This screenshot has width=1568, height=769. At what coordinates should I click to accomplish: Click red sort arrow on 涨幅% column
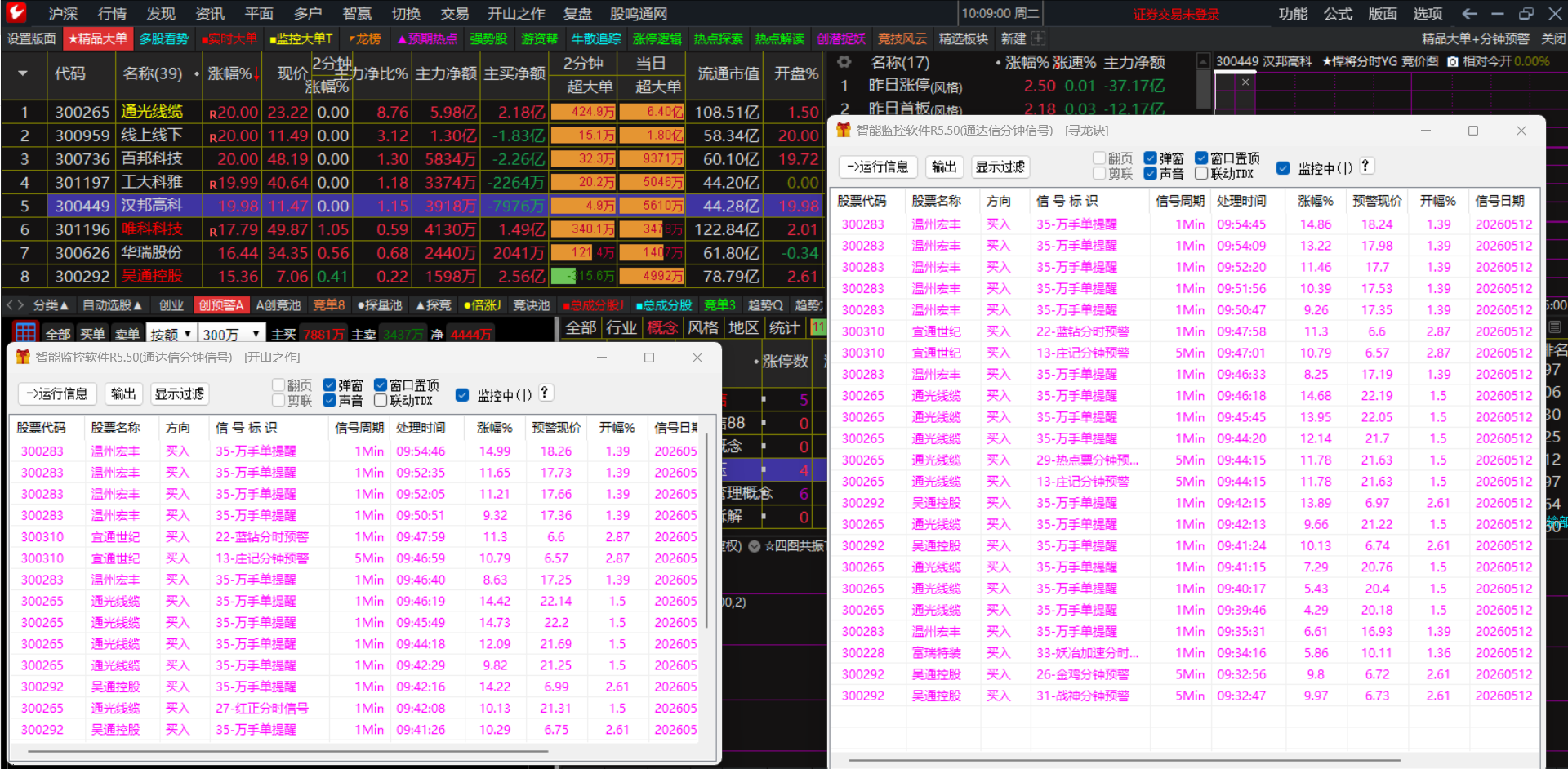(x=256, y=74)
